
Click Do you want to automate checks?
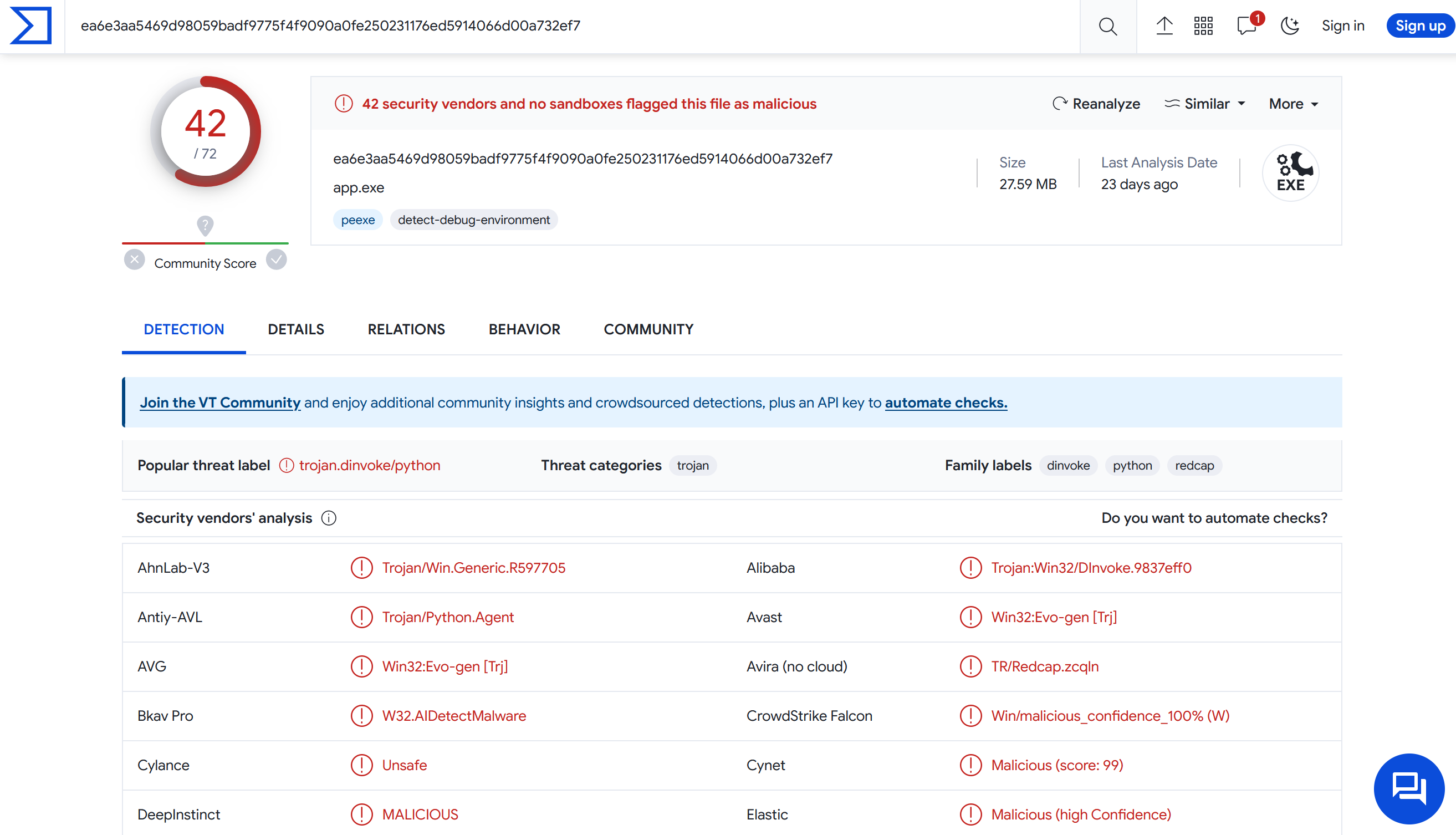(1214, 518)
